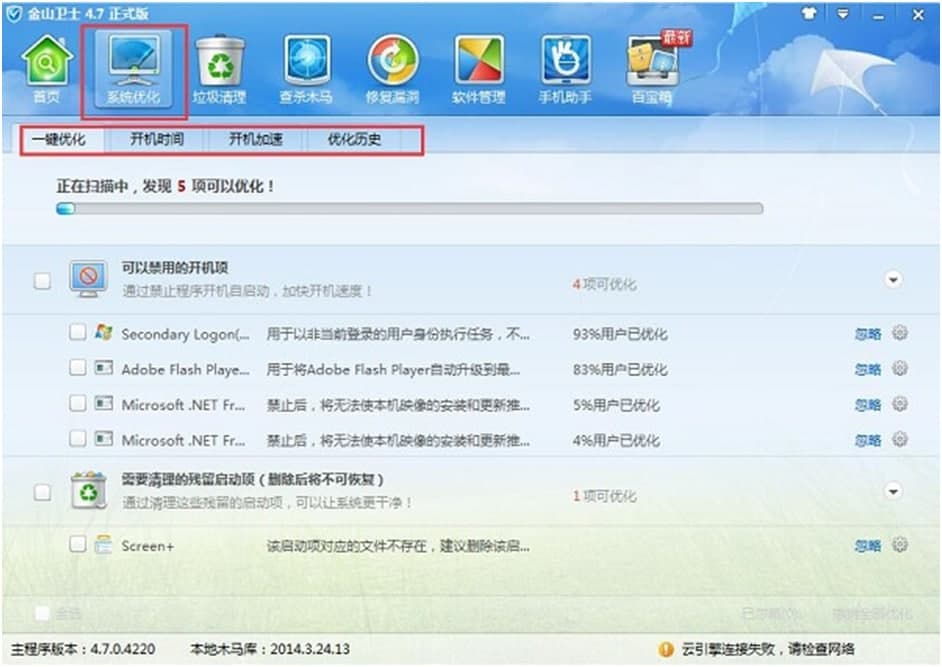Click the 正在扫描中，发现 5 项可以优化 heading

(165, 186)
